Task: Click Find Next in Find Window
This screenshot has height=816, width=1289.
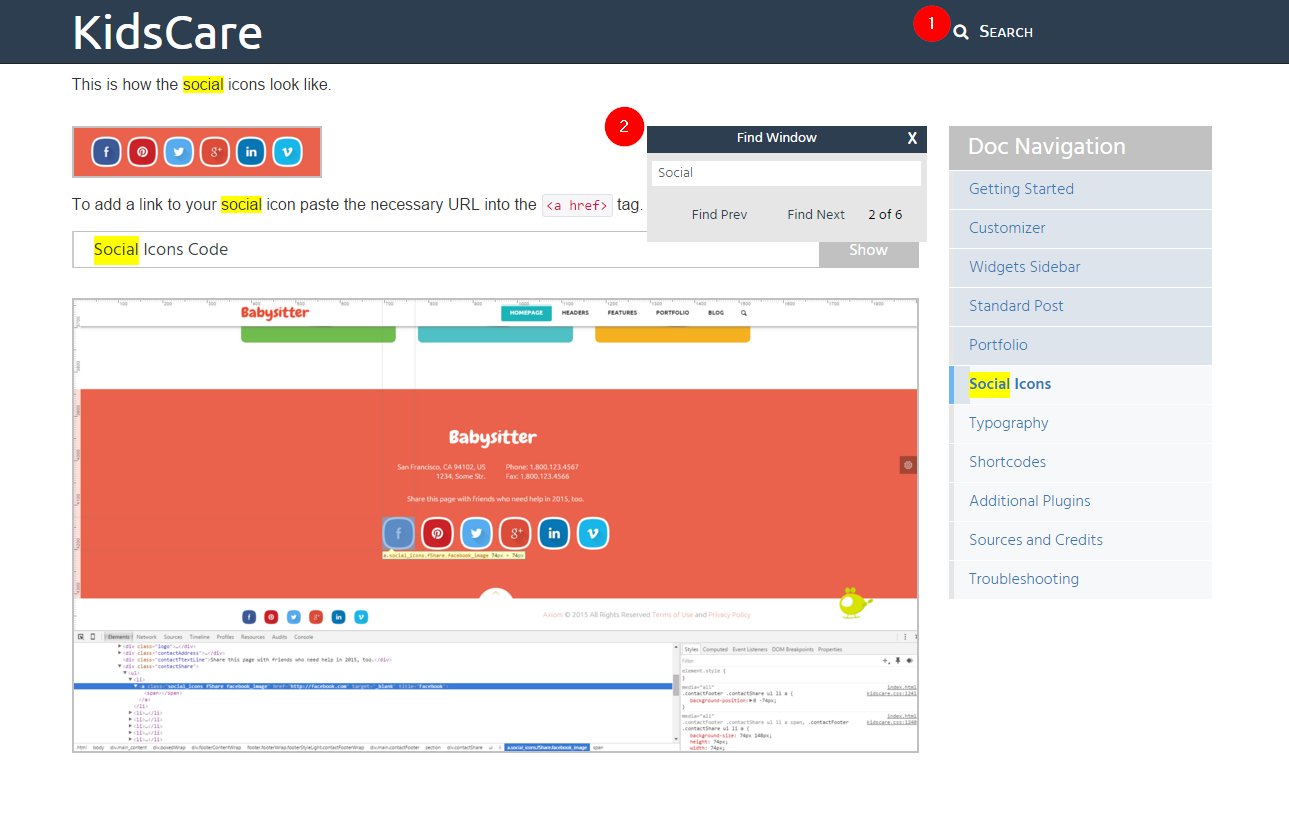Action: click(816, 215)
